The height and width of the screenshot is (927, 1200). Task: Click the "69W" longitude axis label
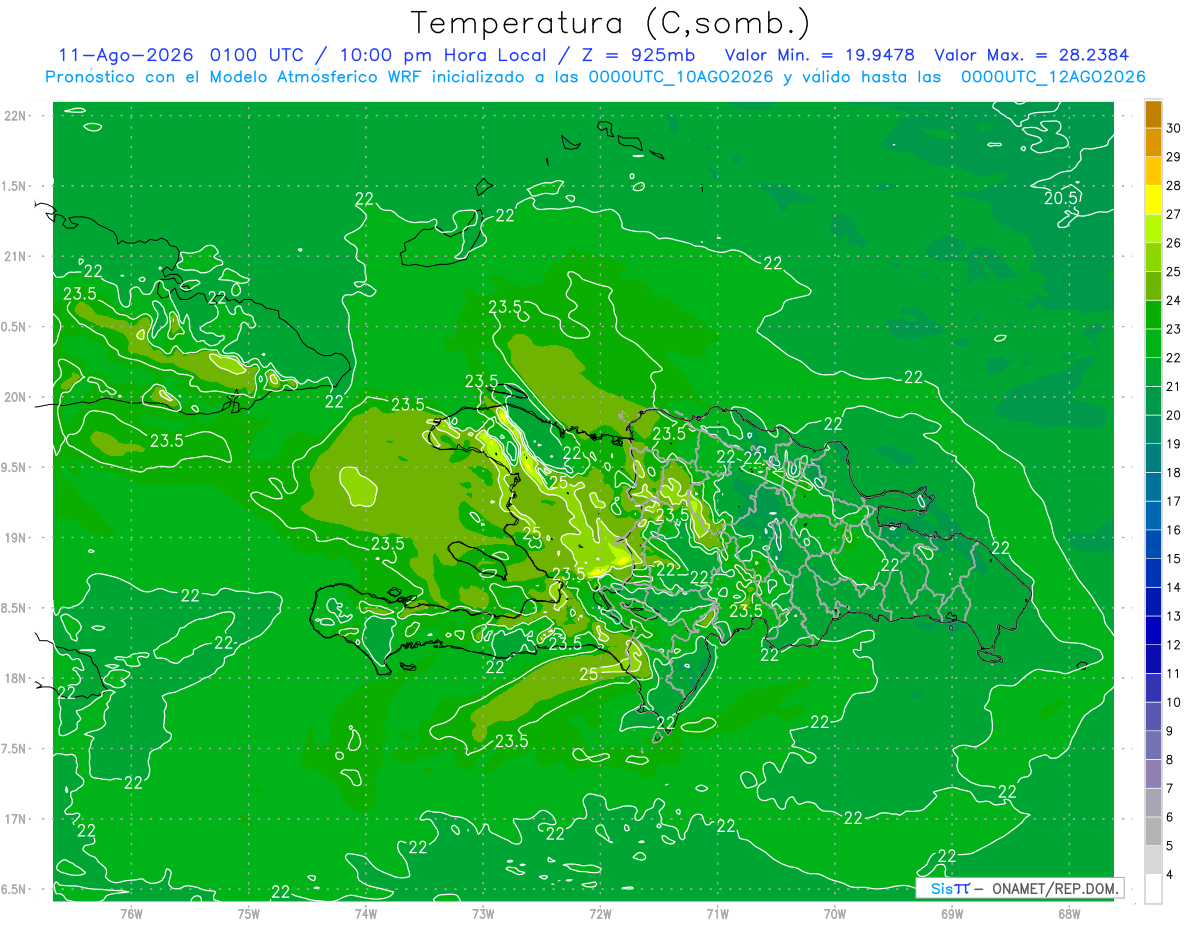[x=951, y=913]
